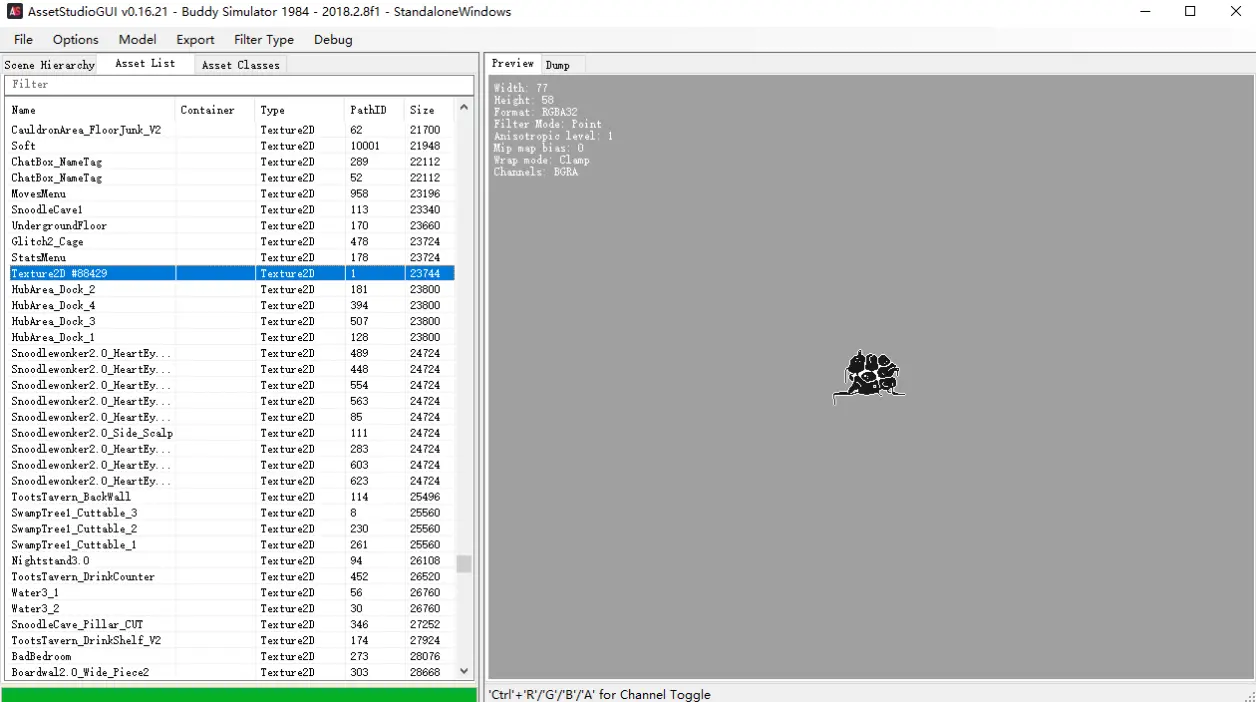The height and width of the screenshot is (702, 1256).
Task: Select Snoodlewonker2.0_HeartEy row with PathID 623
Action: click(230, 481)
